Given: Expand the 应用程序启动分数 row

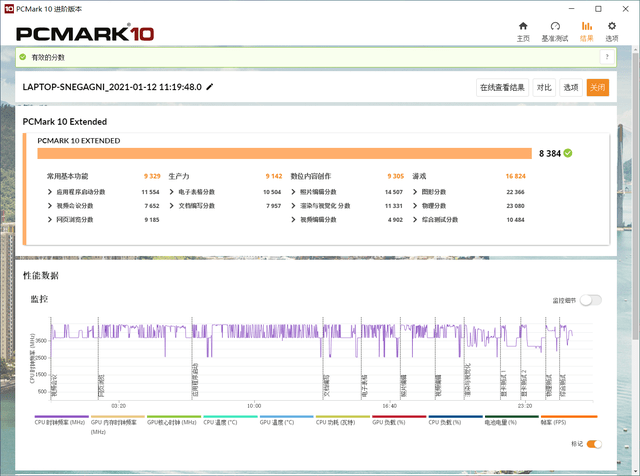Looking at the screenshot, I should [50, 192].
